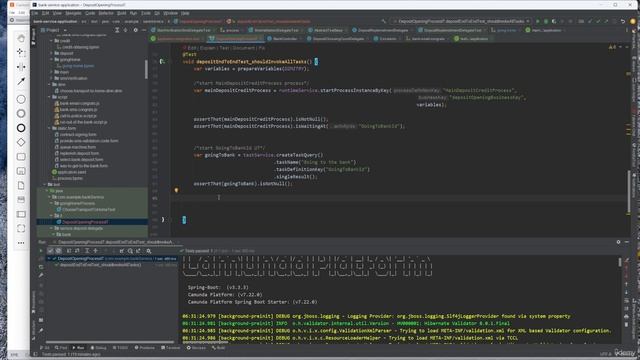The width and height of the screenshot is (640, 360).
Task: Open the Navigate menu
Action: [73, 13]
